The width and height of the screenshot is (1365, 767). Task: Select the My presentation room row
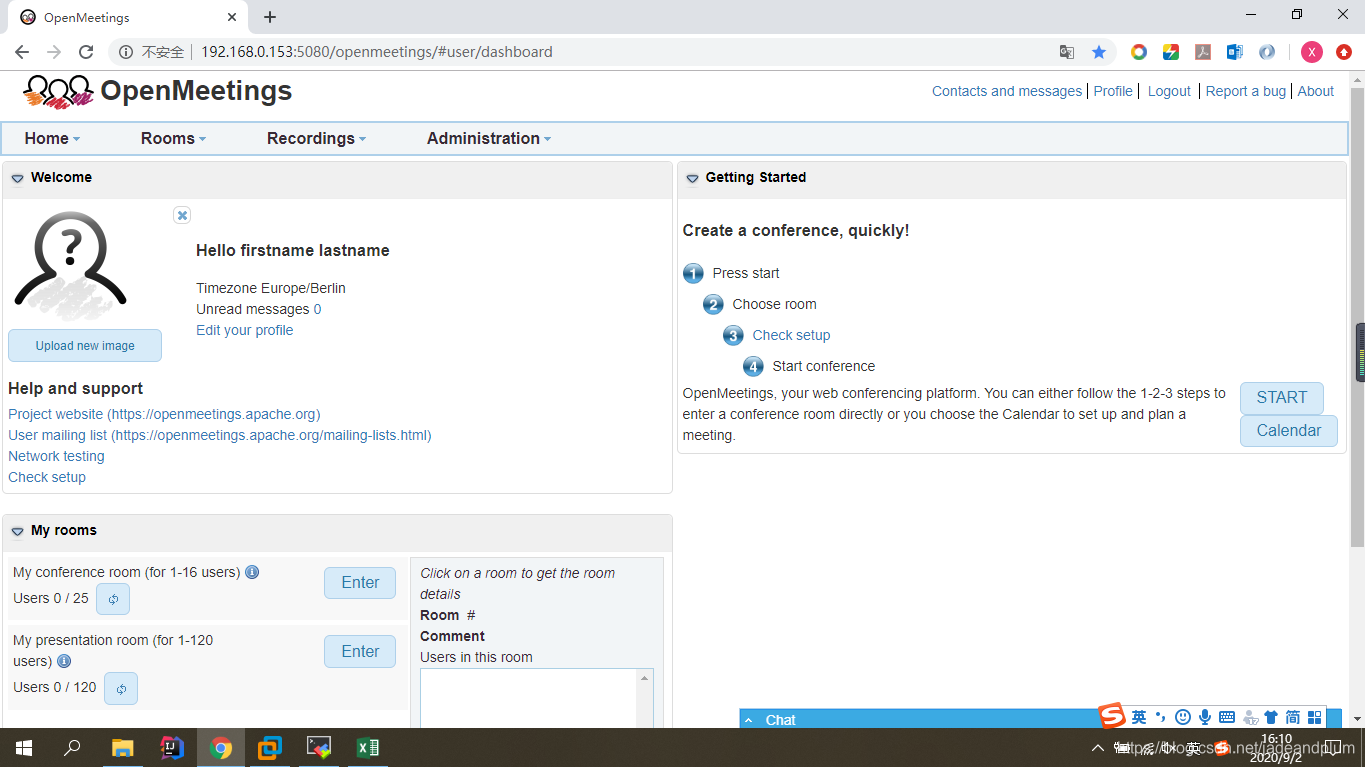coord(206,667)
